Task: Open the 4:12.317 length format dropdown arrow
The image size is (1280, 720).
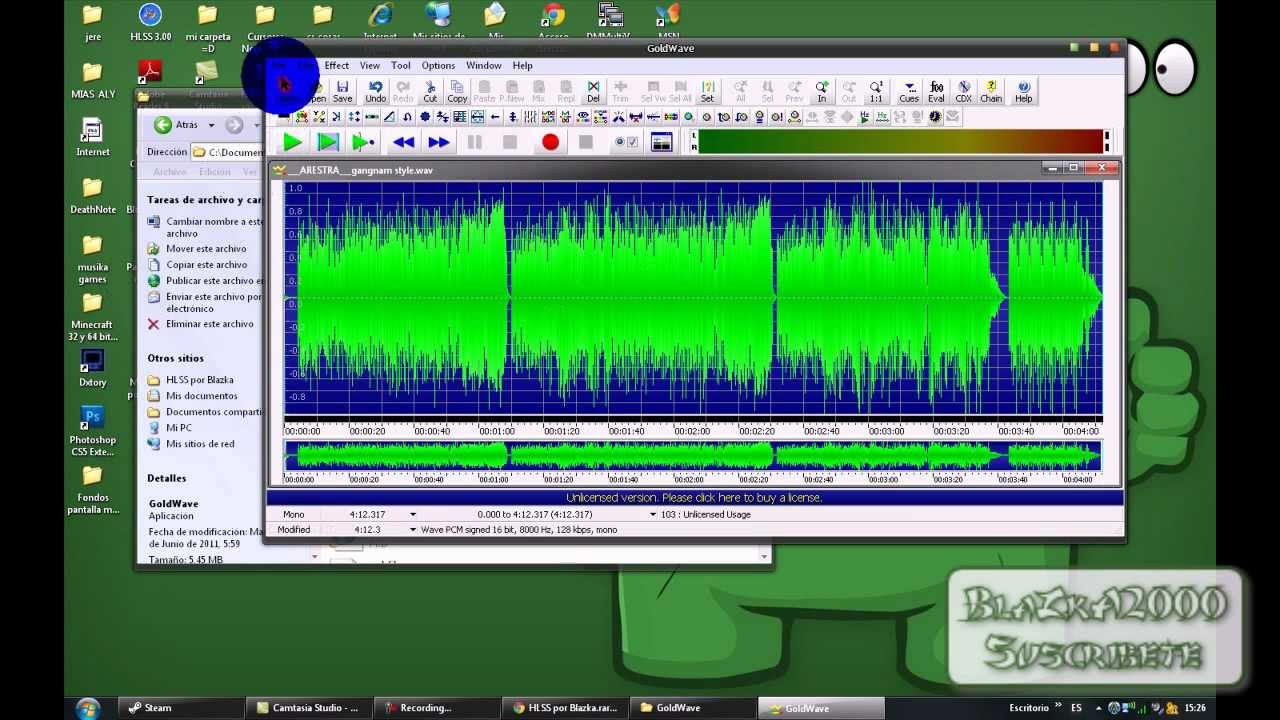Action: pyautogui.click(x=412, y=514)
